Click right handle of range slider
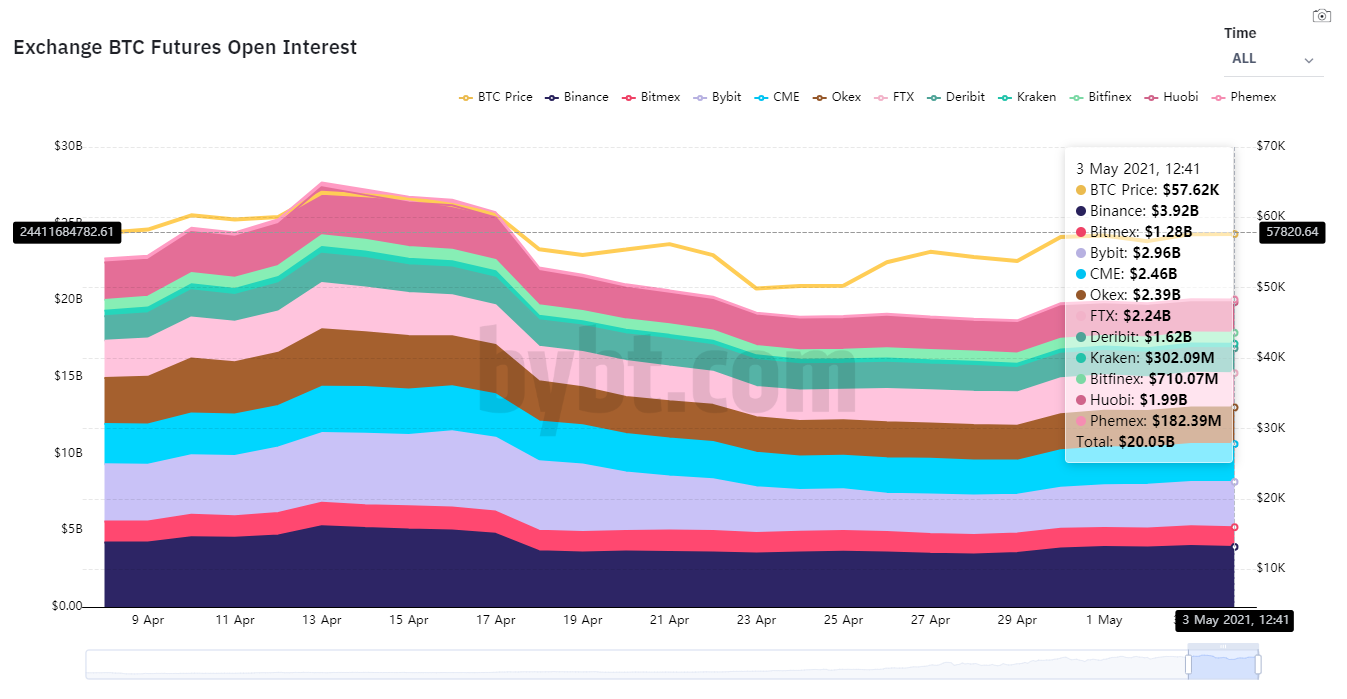1347x699 pixels. point(1258,664)
